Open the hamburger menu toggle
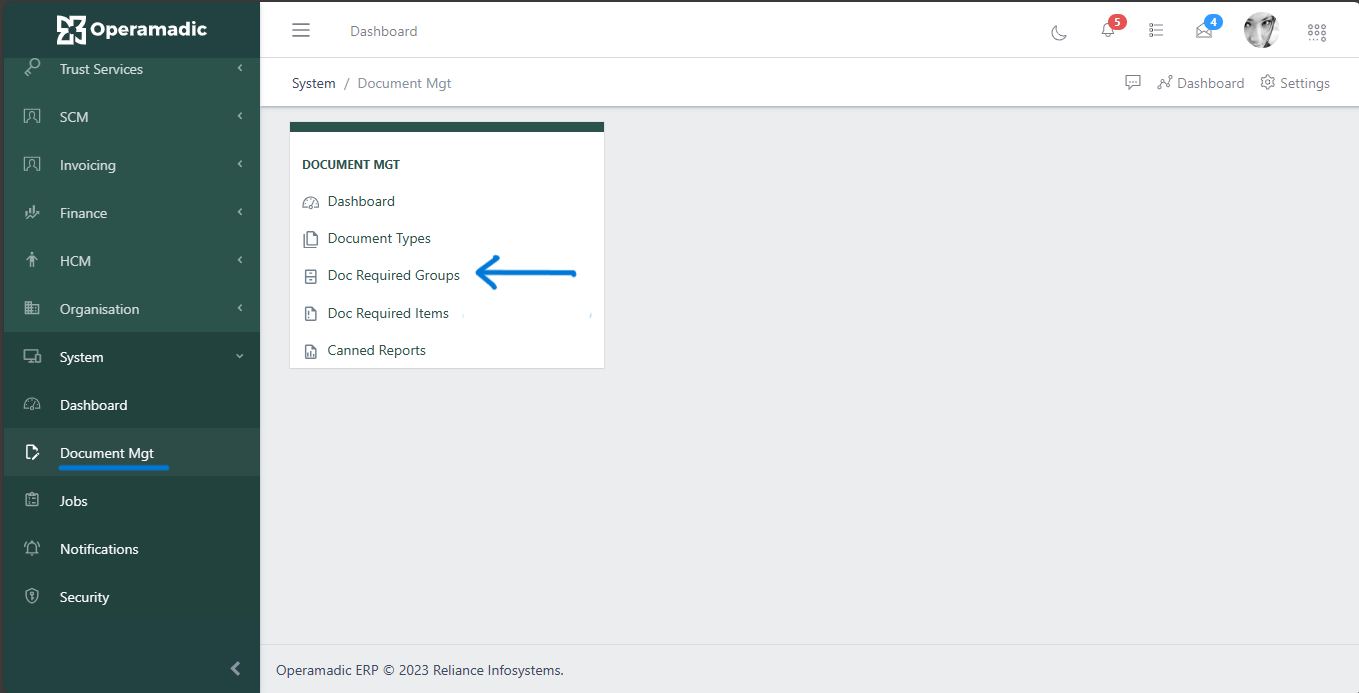 [301, 30]
